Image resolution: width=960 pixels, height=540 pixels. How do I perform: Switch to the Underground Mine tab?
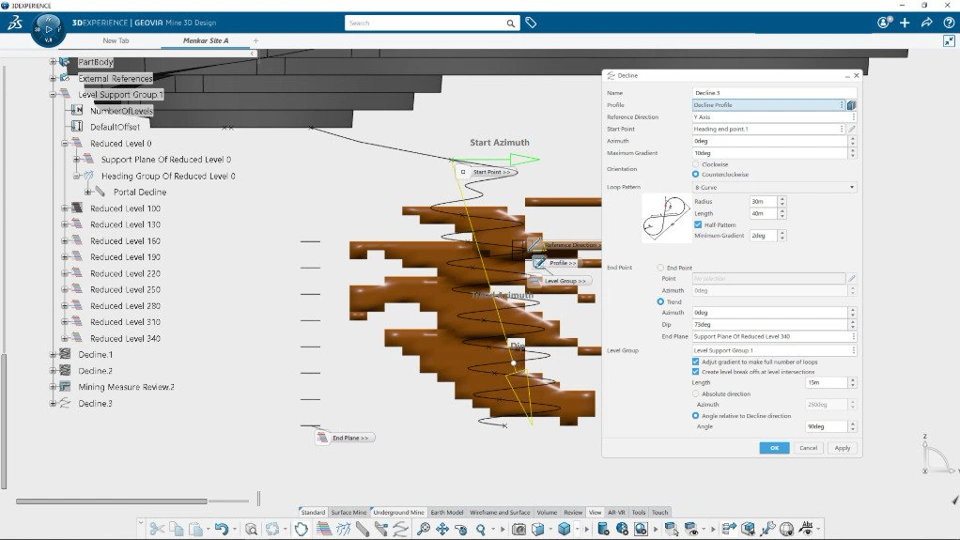tap(399, 512)
